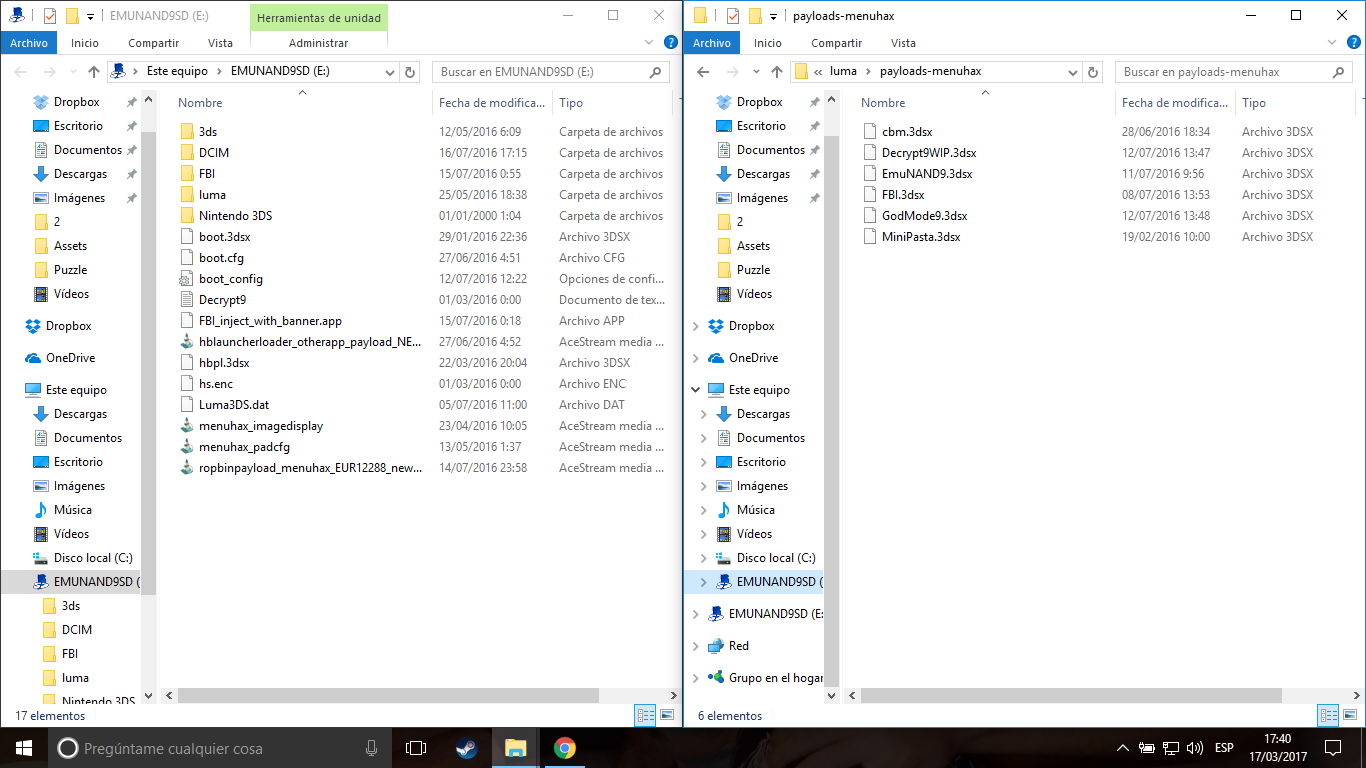The height and width of the screenshot is (768, 1366).
Task: Open the Vista tab in the left window
Action: click(x=220, y=43)
